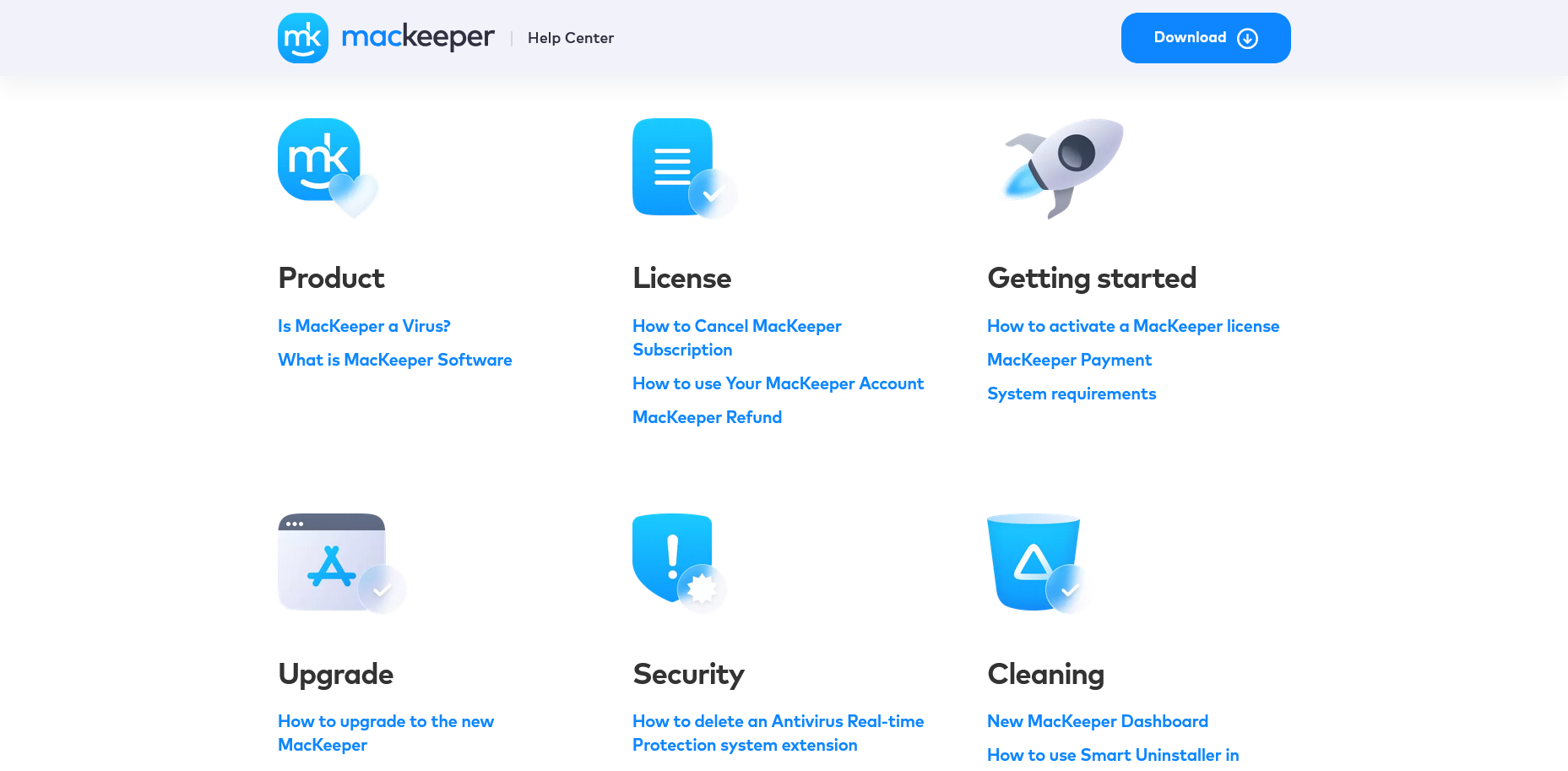Open 'What is MacKeeper Software' article

tap(395, 360)
